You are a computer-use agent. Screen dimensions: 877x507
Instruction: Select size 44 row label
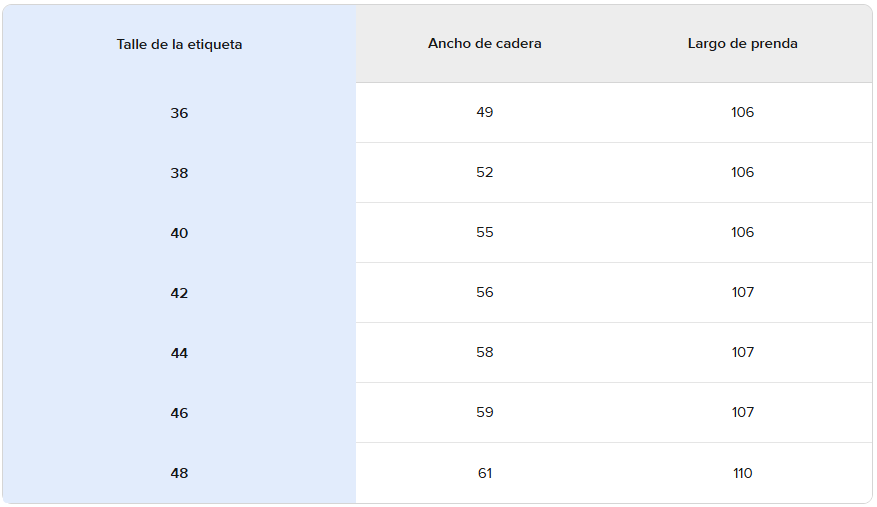(179, 353)
